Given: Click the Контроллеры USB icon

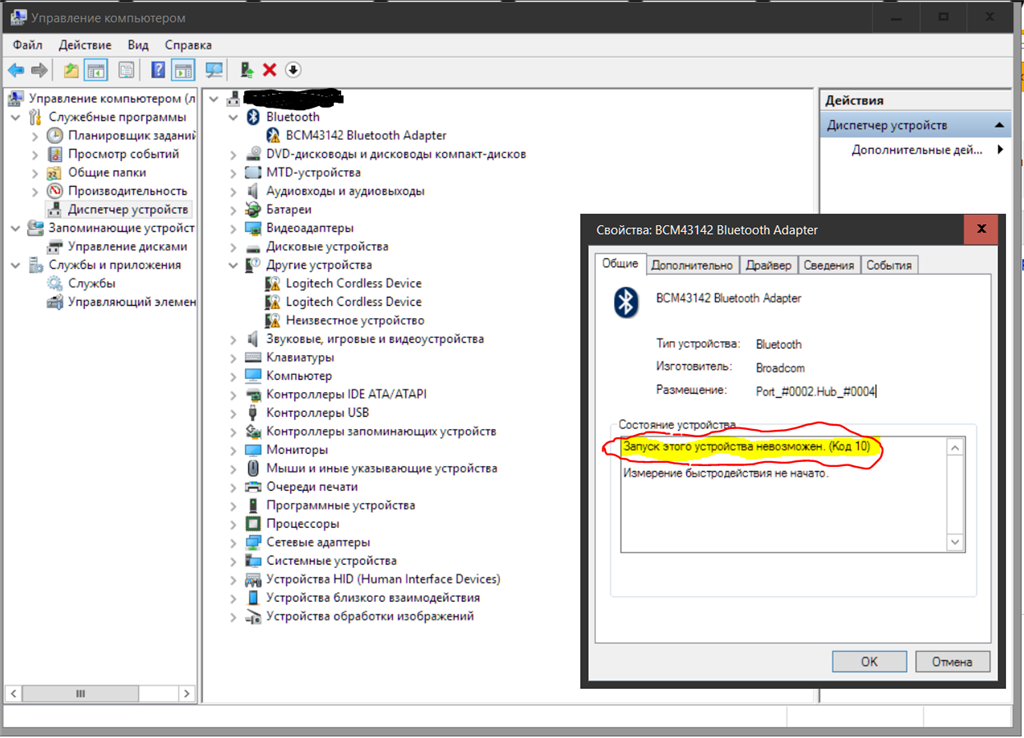Looking at the screenshot, I should coord(253,413).
